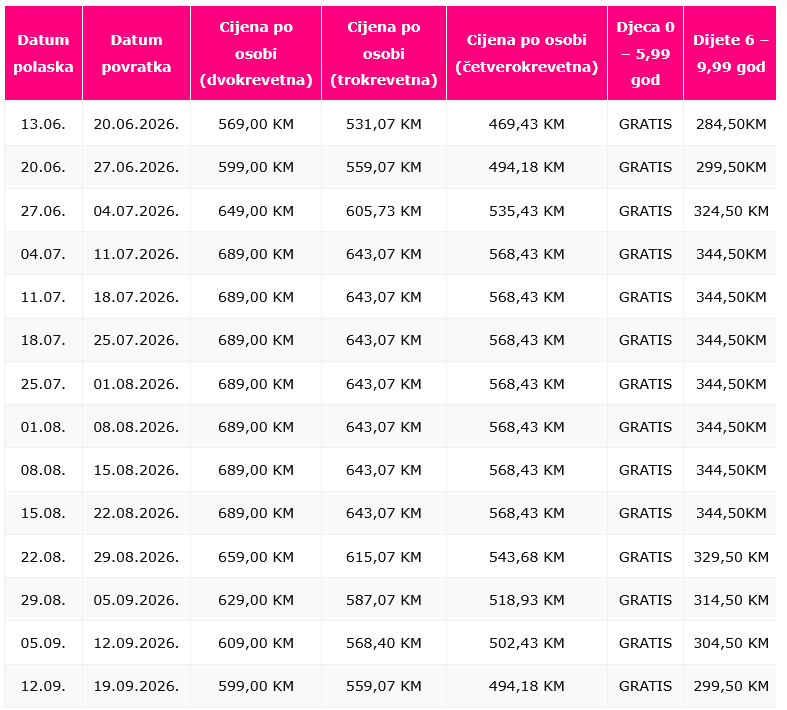The image size is (787, 710).
Task: Click the 'Cijena po osobi (četverokrevetna)' header
Action: 526,53
